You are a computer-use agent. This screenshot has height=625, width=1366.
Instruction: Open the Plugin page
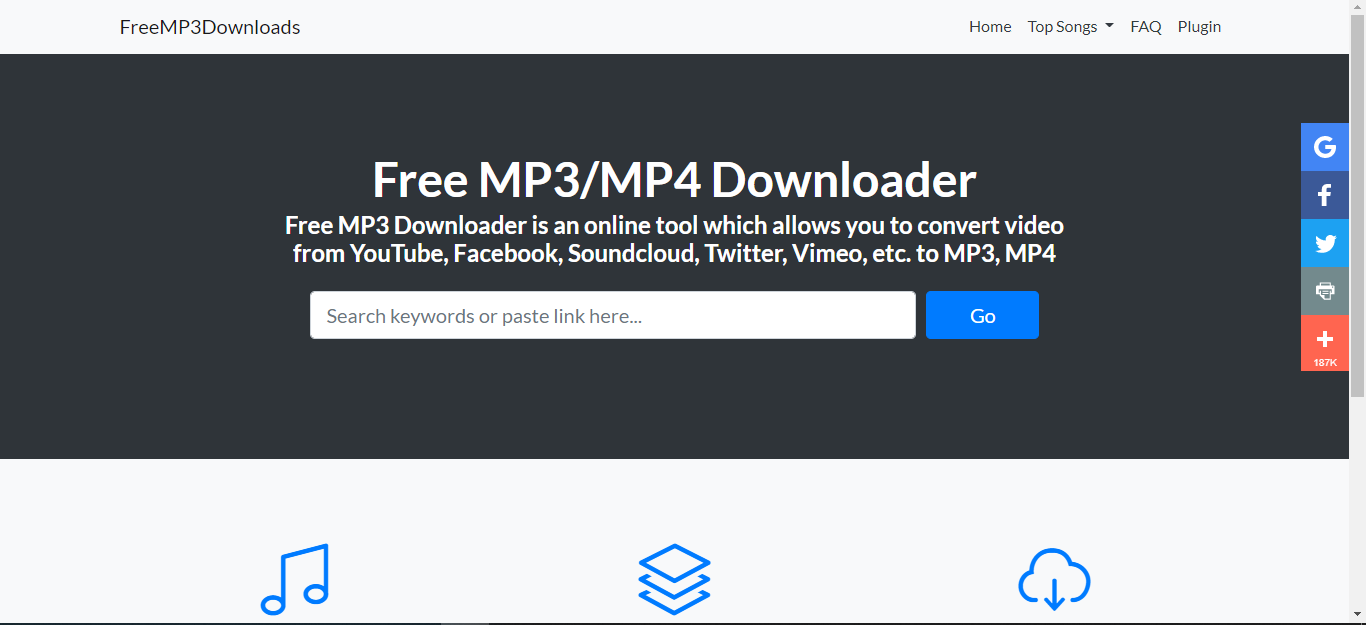[x=1199, y=27]
